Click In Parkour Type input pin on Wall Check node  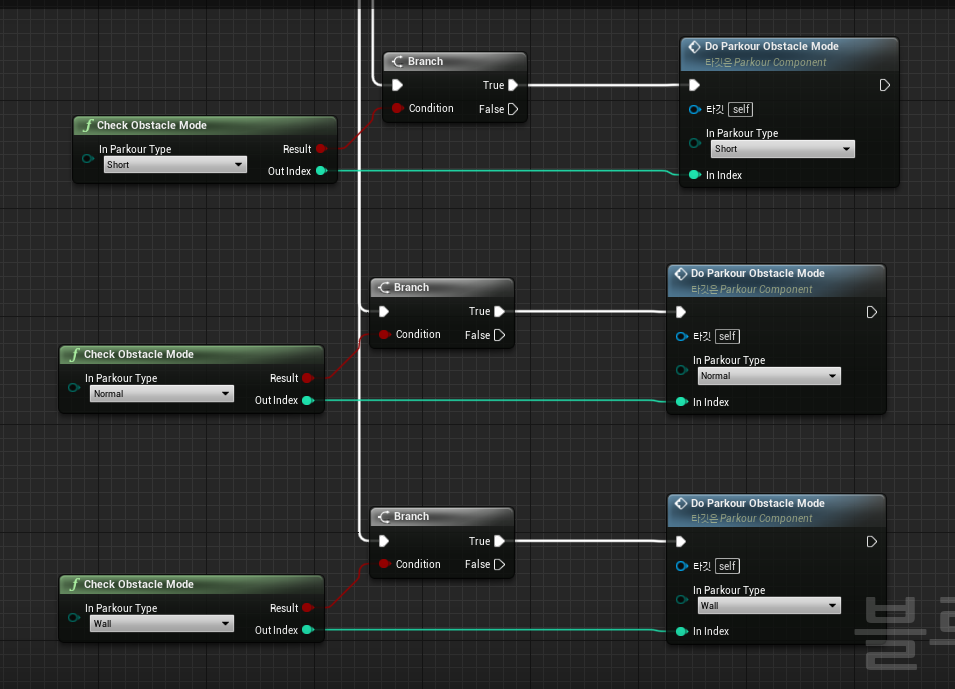pyautogui.click(x=74, y=617)
